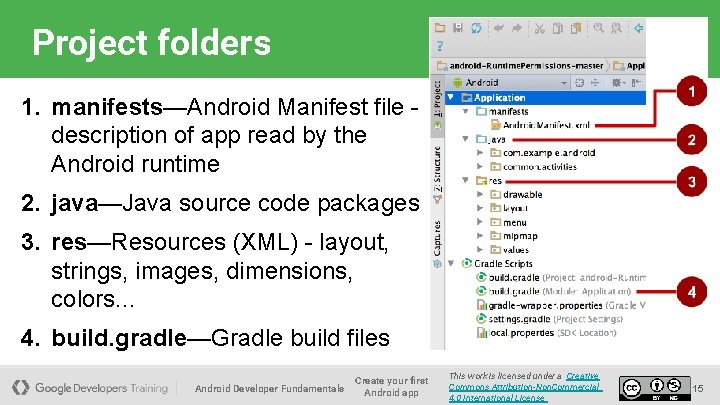Collapse the Application module arrow
Image resolution: width=720 pixels, height=405 pixels.
[x=451, y=97]
